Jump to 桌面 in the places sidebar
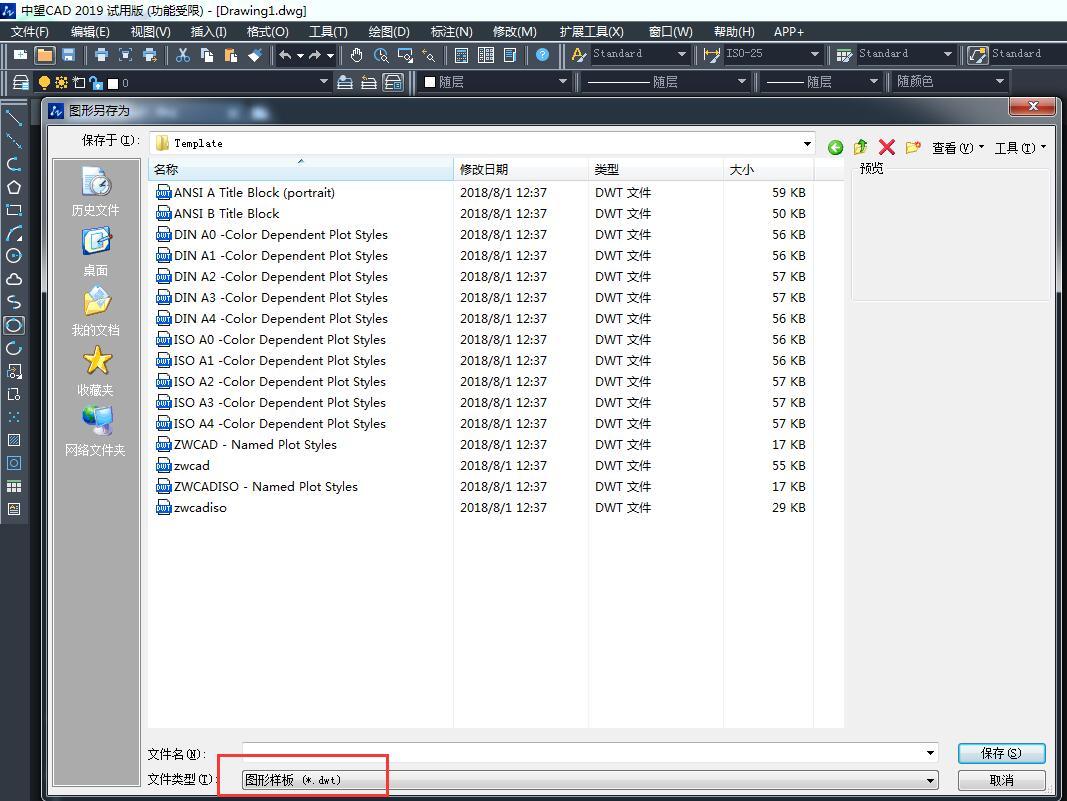 click(95, 251)
